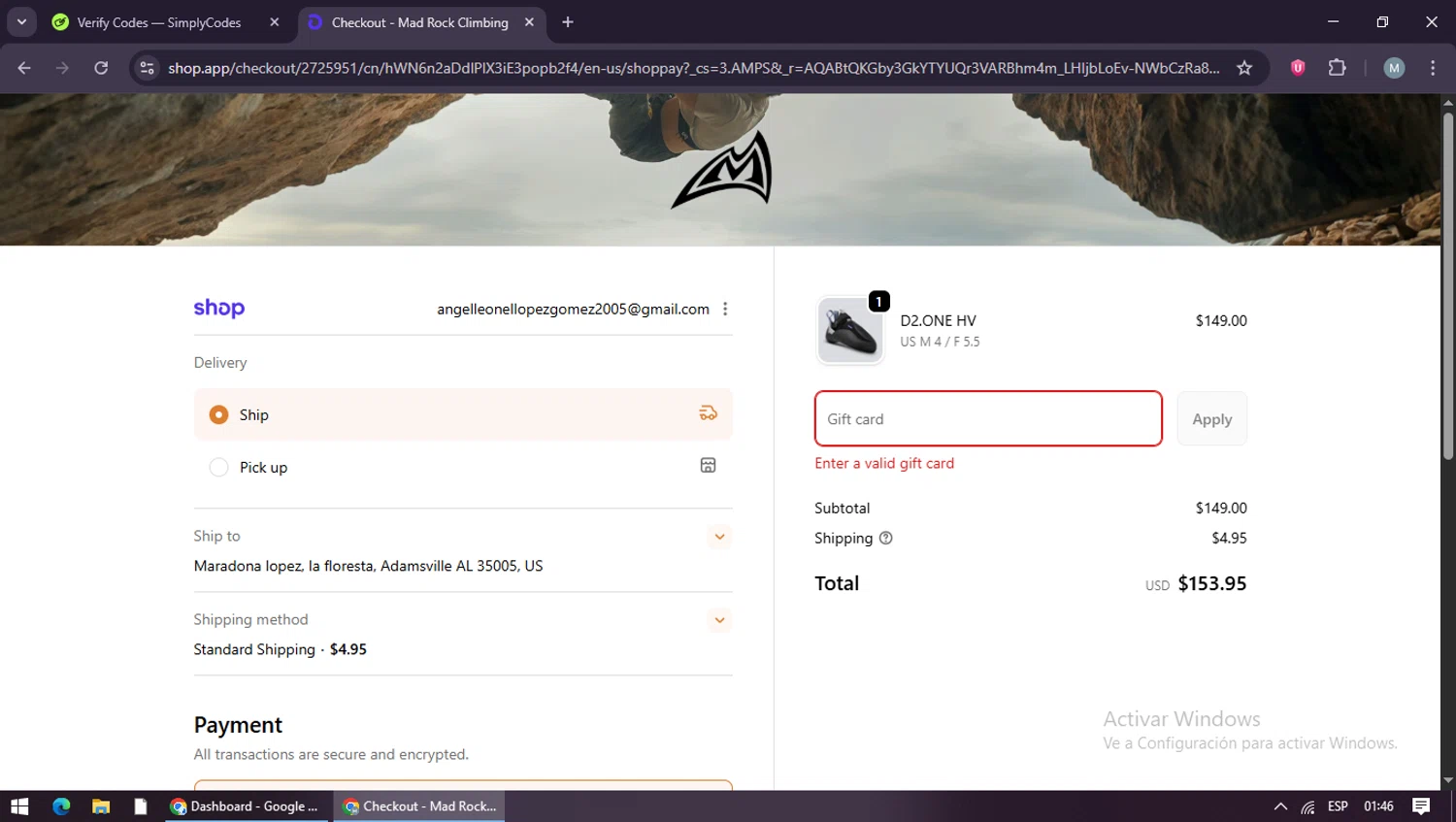Select Checkout - Mad Rock Climbing tab
The image size is (1456, 822).
click(420, 22)
